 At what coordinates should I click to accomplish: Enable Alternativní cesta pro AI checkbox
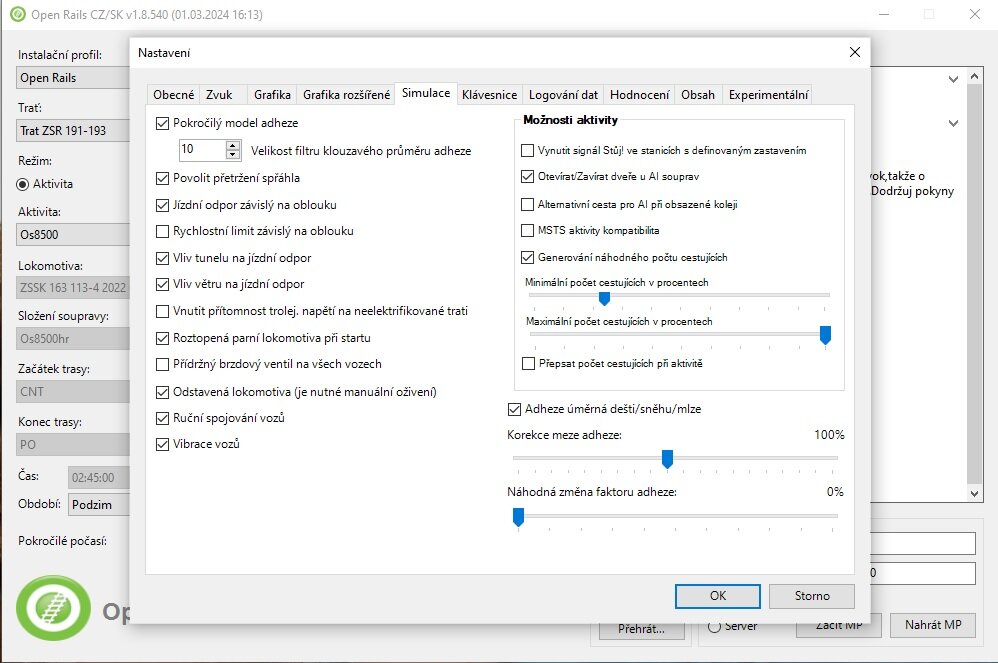point(527,204)
